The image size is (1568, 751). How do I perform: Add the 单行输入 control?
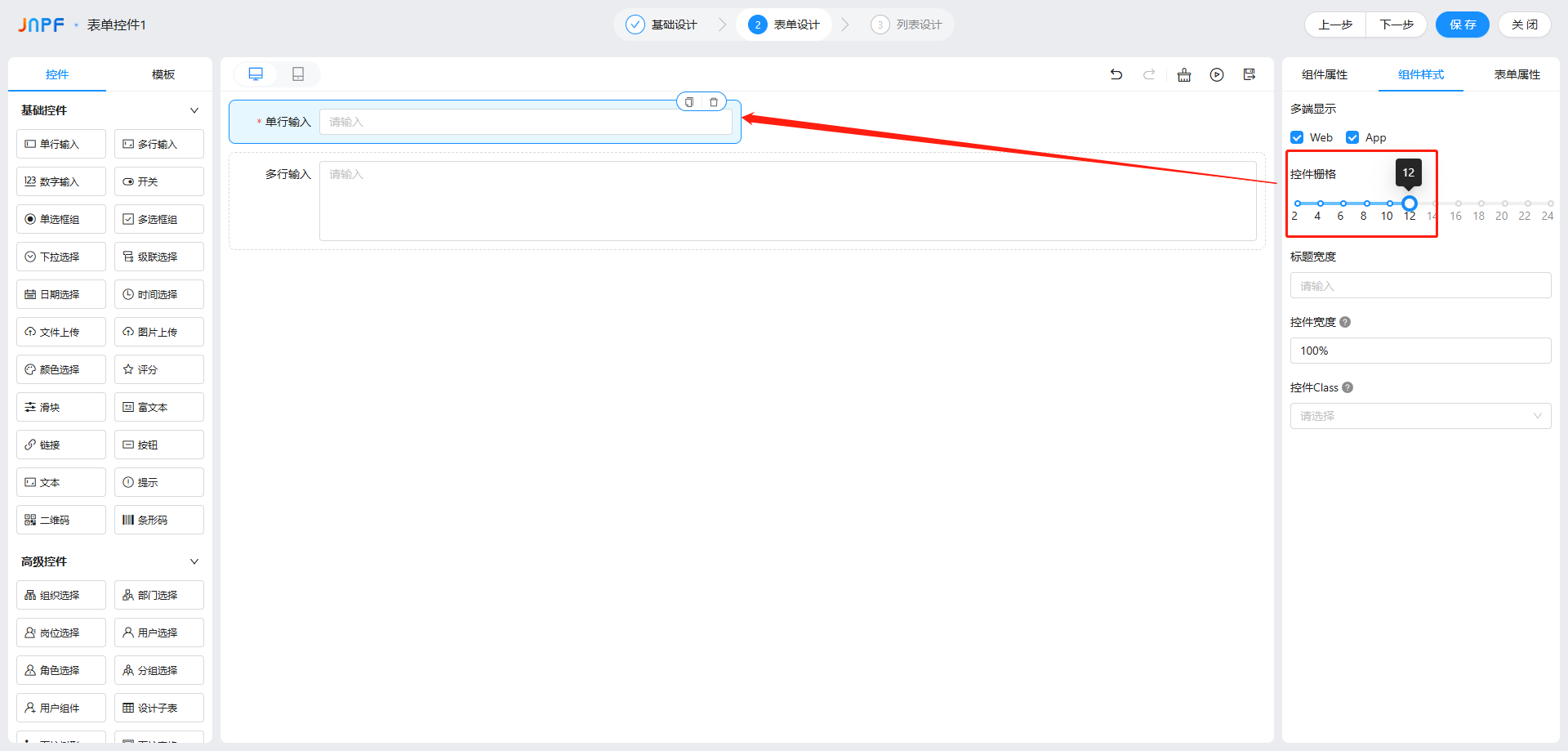61,144
